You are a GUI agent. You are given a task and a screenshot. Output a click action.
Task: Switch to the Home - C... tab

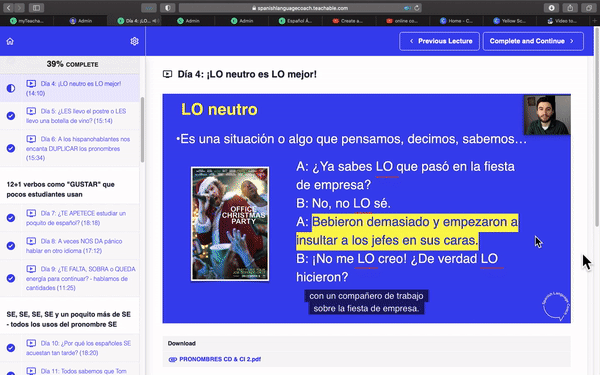tap(456, 21)
